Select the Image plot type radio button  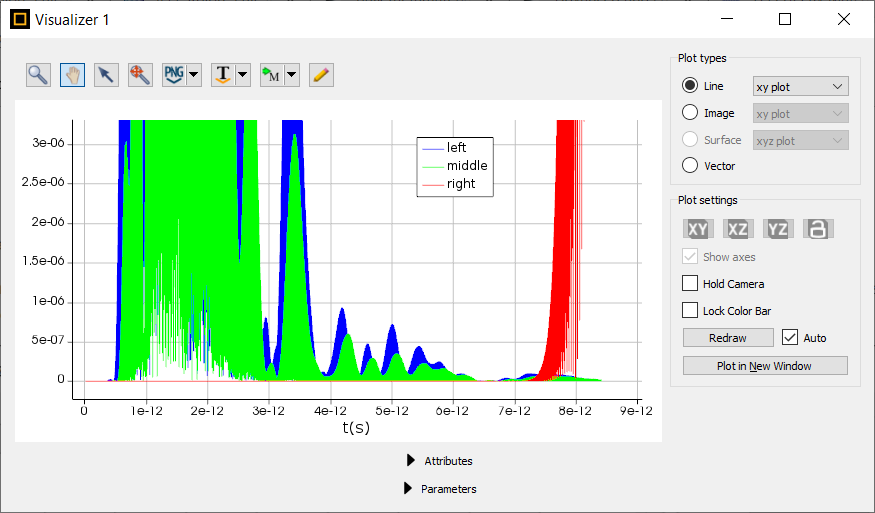(690, 113)
